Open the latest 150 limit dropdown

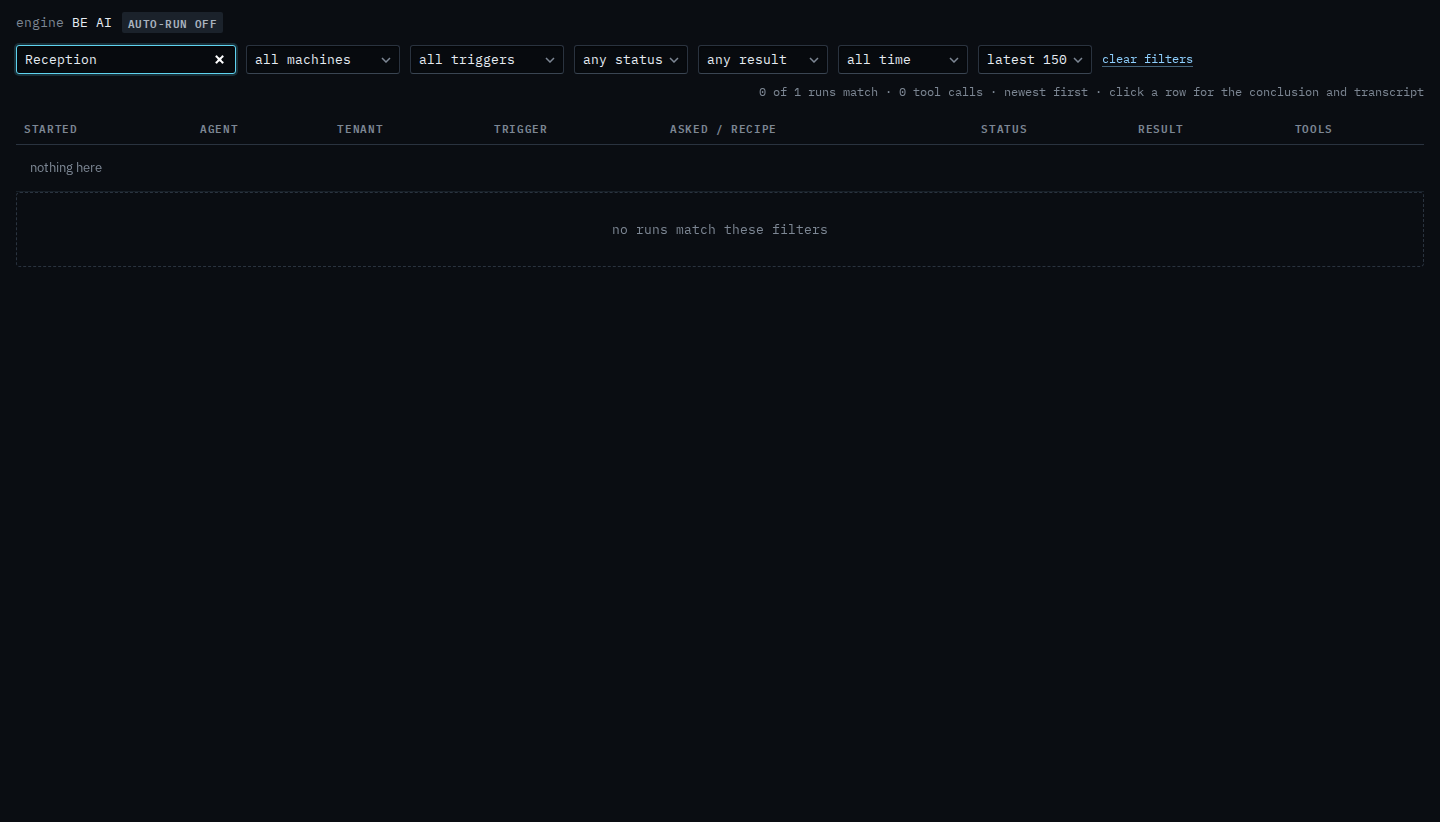pos(1035,60)
